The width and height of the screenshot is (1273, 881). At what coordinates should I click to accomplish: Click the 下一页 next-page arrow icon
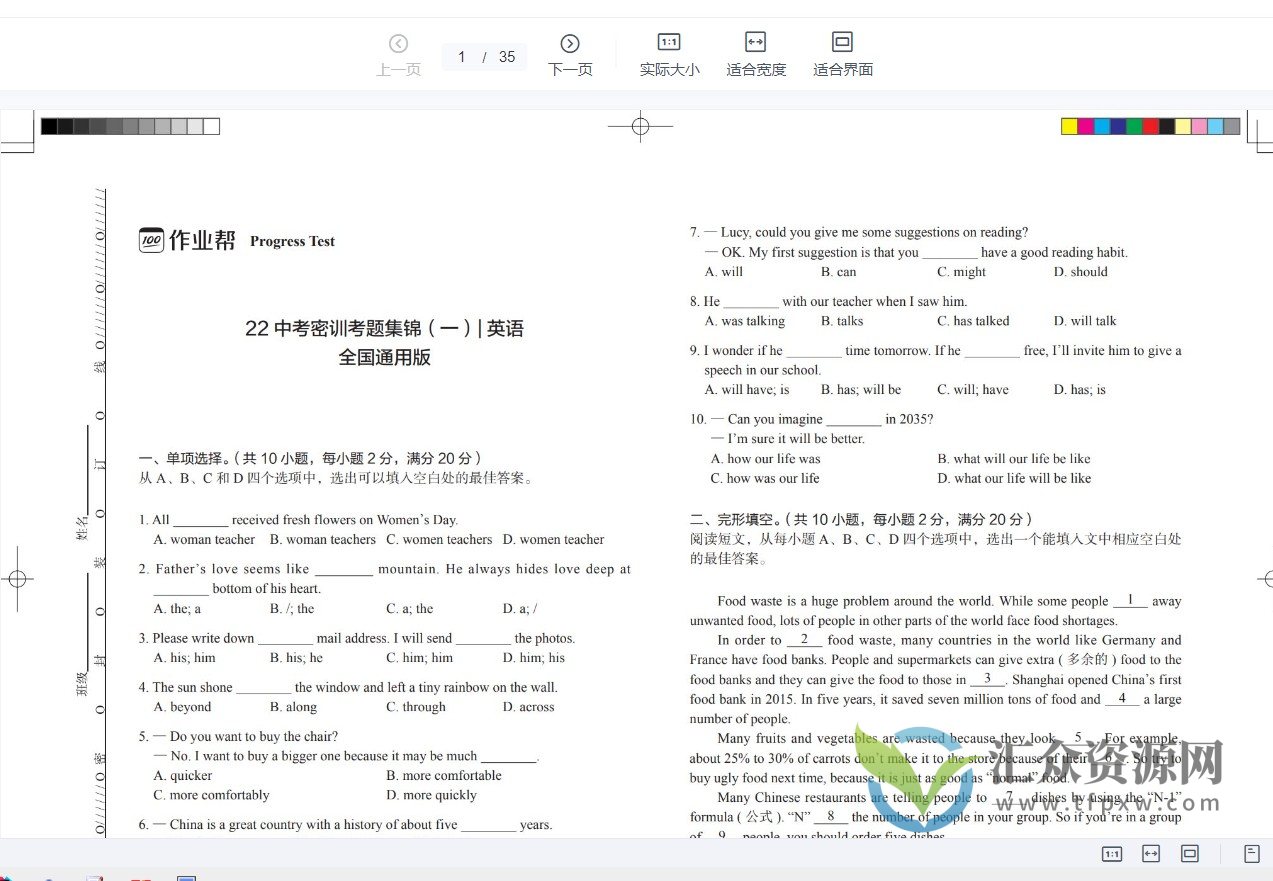[x=570, y=43]
